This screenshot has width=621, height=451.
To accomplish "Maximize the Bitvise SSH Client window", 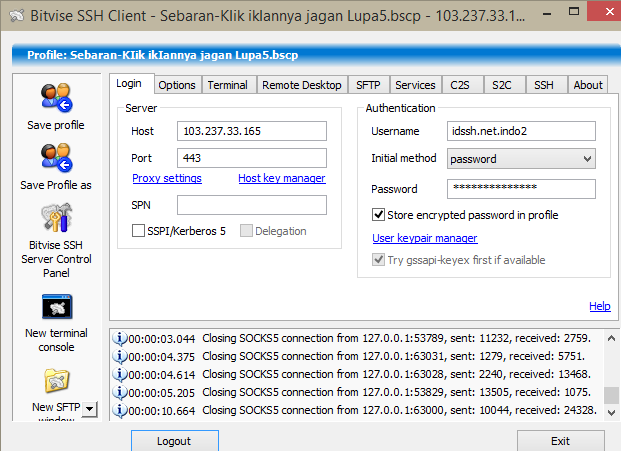I will pos(573,12).
